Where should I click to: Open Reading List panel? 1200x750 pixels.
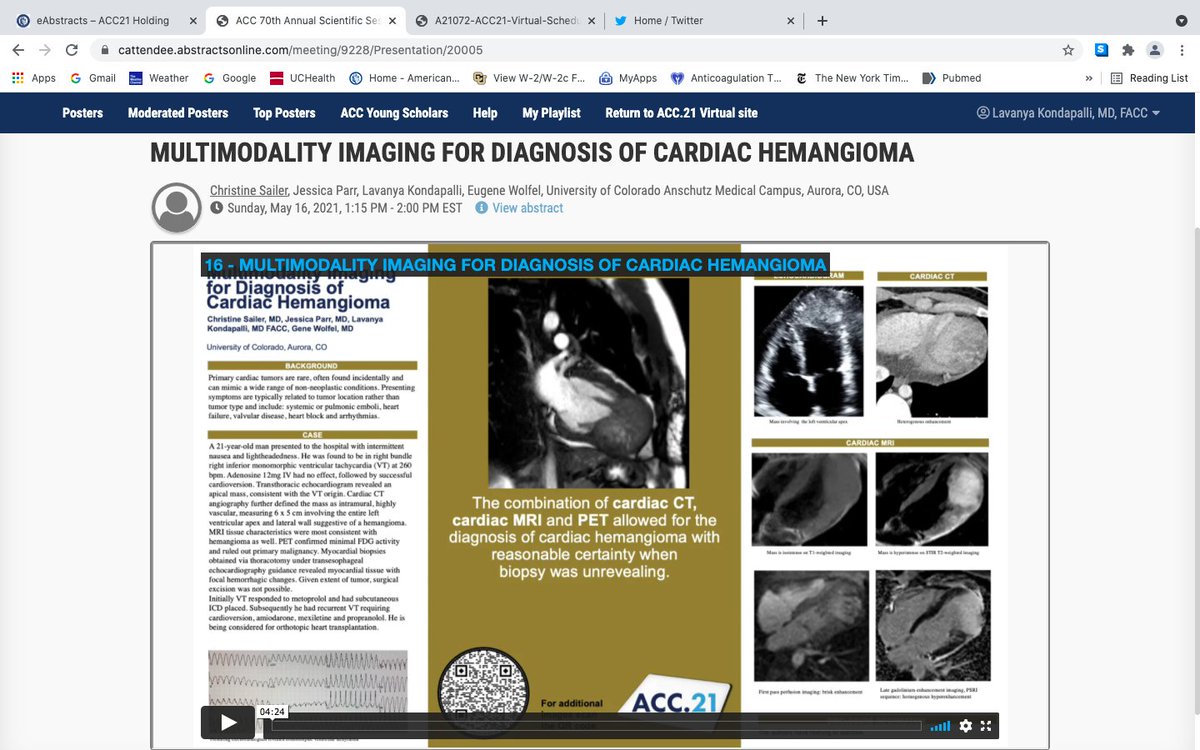1149,78
